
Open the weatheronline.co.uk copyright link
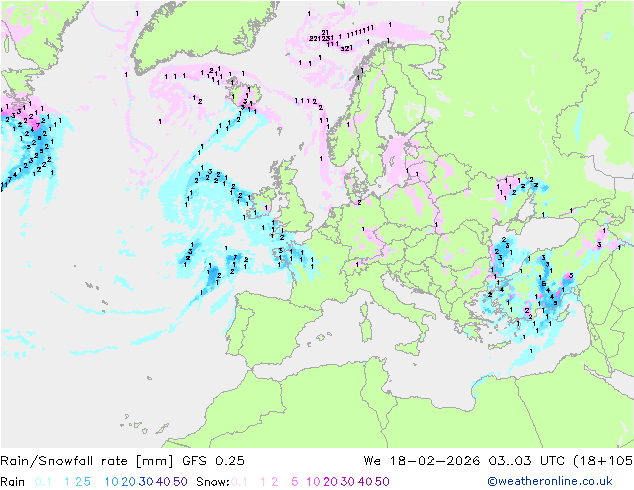pos(550,482)
